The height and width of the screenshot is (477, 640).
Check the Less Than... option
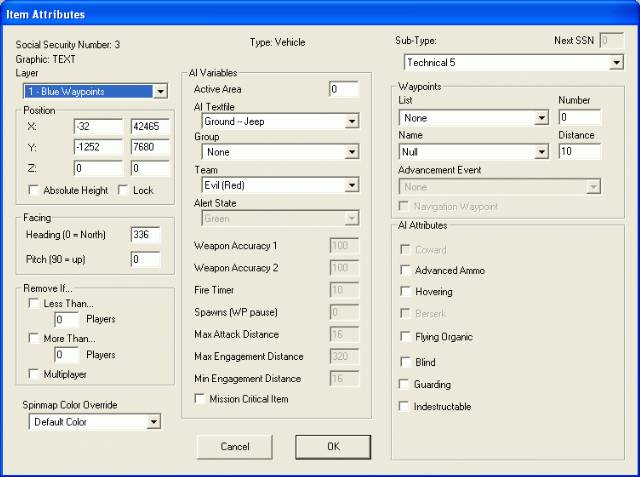pyautogui.click(x=33, y=304)
